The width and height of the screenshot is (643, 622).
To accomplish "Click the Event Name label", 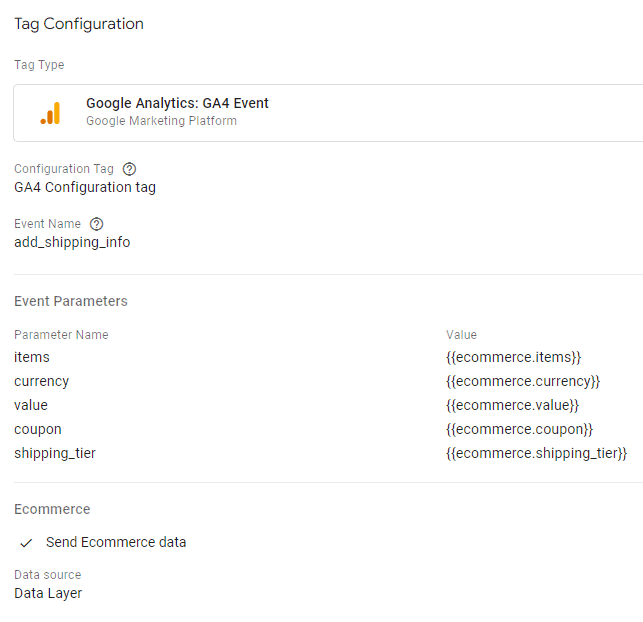I will click(x=48, y=223).
